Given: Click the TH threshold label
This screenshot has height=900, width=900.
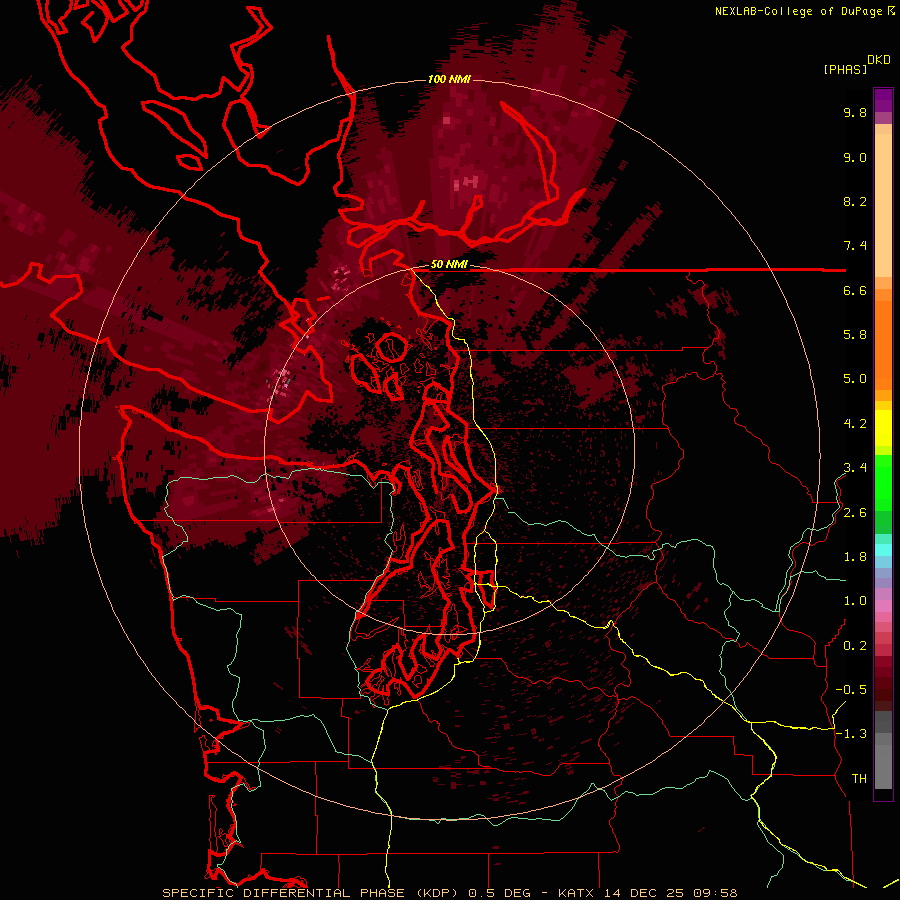Looking at the screenshot, I should (859, 779).
